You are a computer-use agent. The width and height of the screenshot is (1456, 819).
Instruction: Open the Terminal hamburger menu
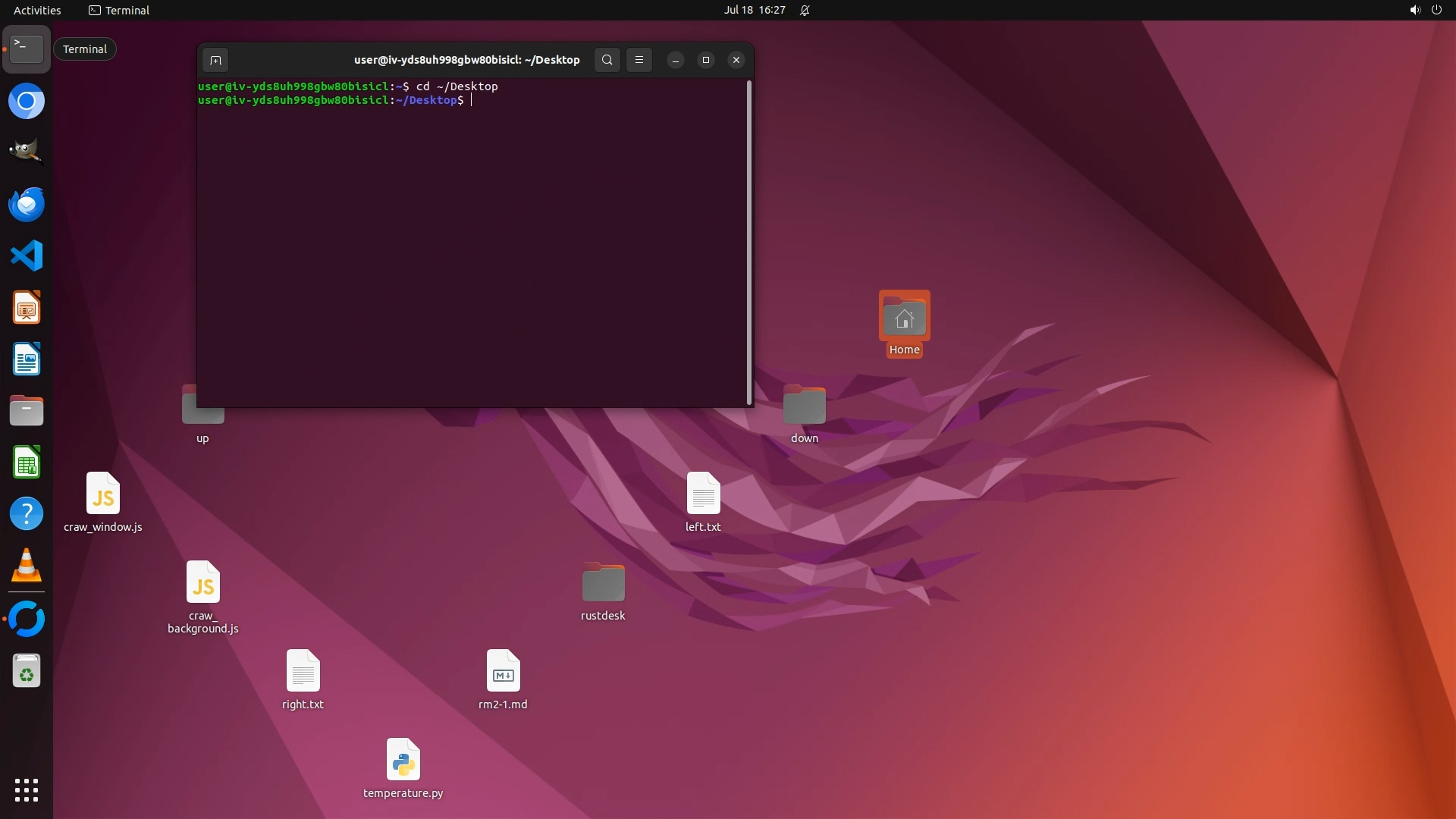coord(639,60)
